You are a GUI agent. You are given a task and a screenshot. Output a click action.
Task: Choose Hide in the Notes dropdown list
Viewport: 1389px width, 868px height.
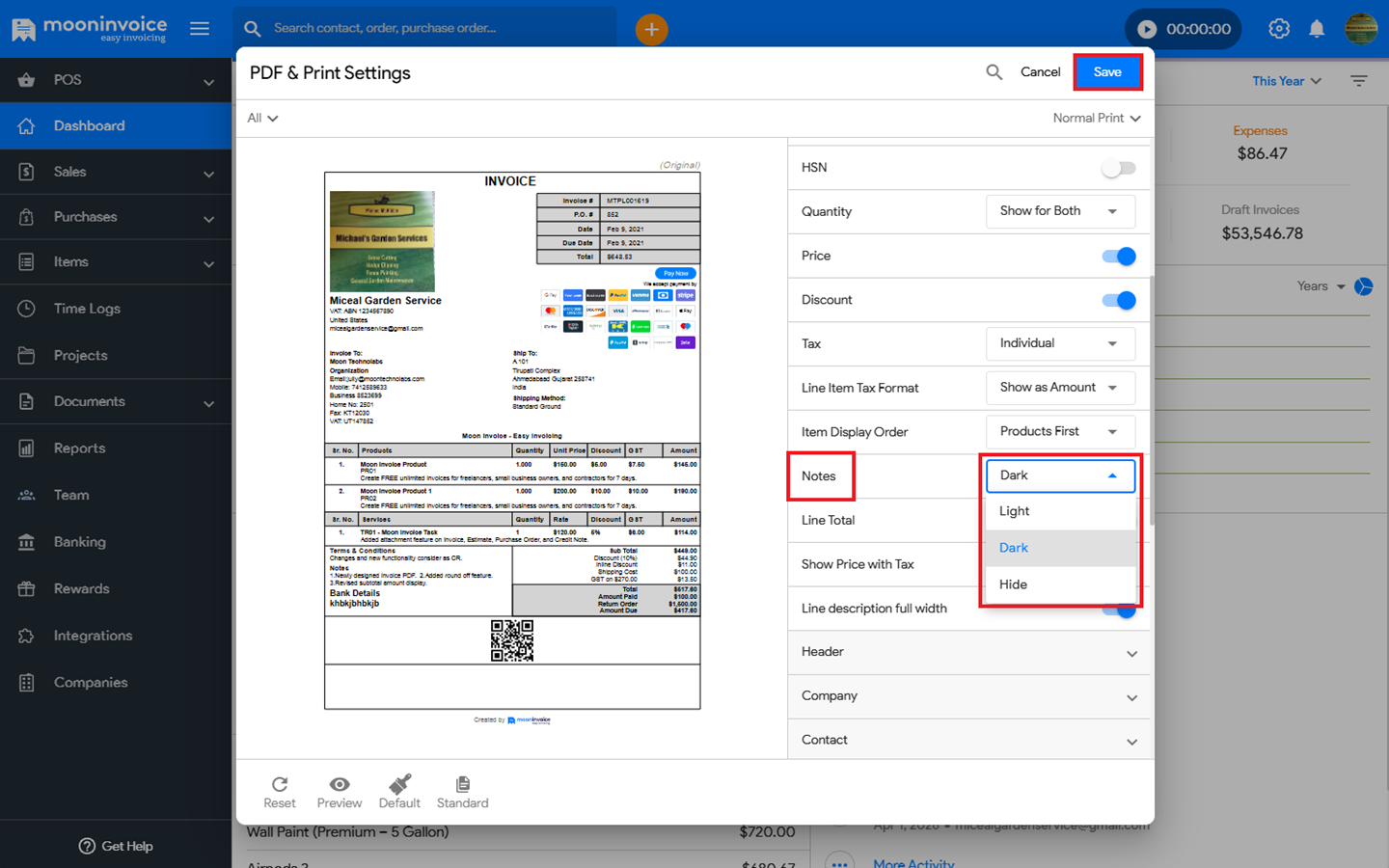[1013, 584]
